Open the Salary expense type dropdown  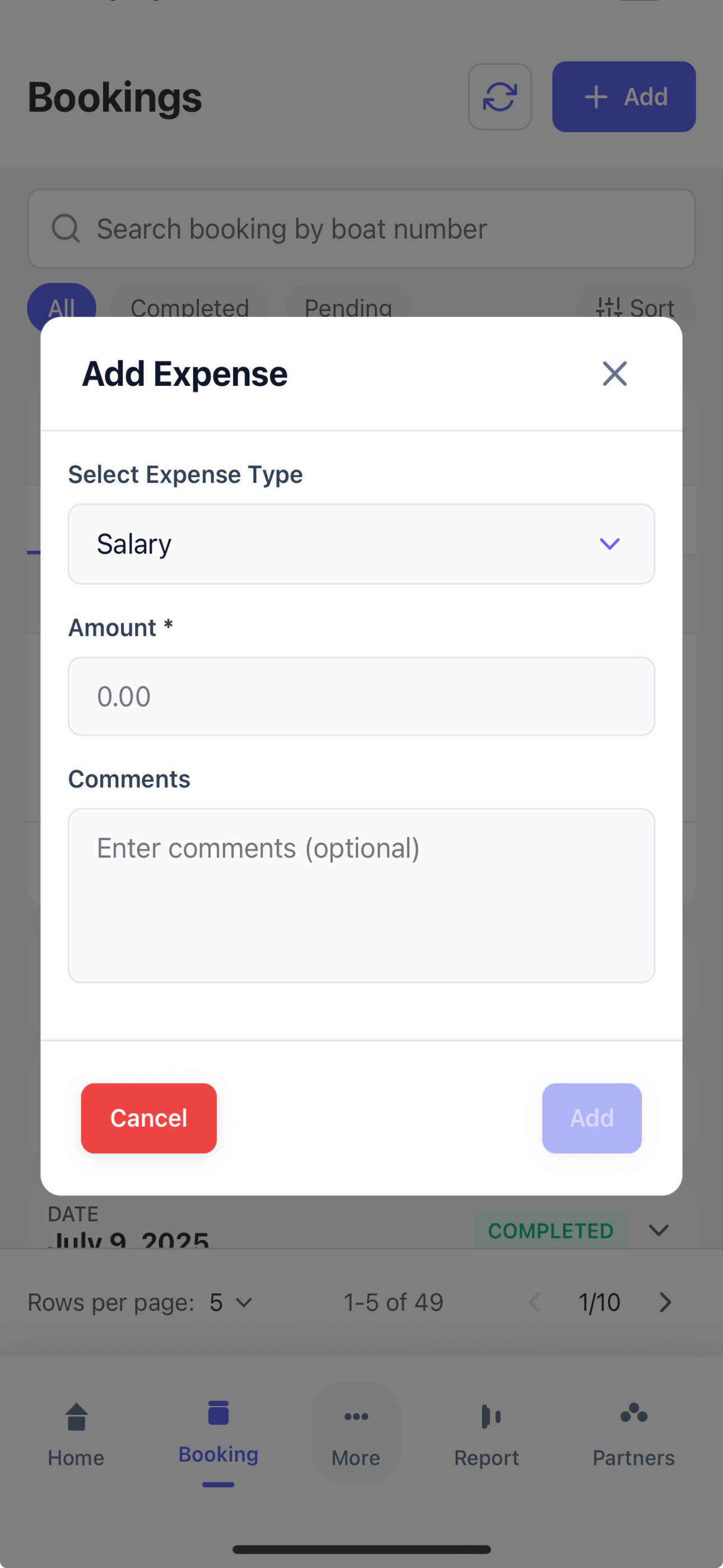tap(361, 543)
